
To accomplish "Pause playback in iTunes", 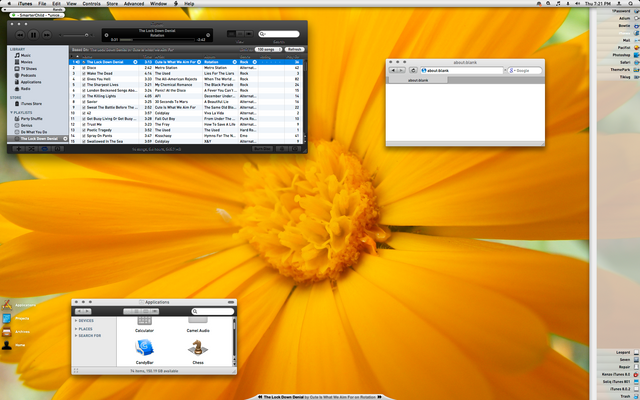I will [32, 35].
